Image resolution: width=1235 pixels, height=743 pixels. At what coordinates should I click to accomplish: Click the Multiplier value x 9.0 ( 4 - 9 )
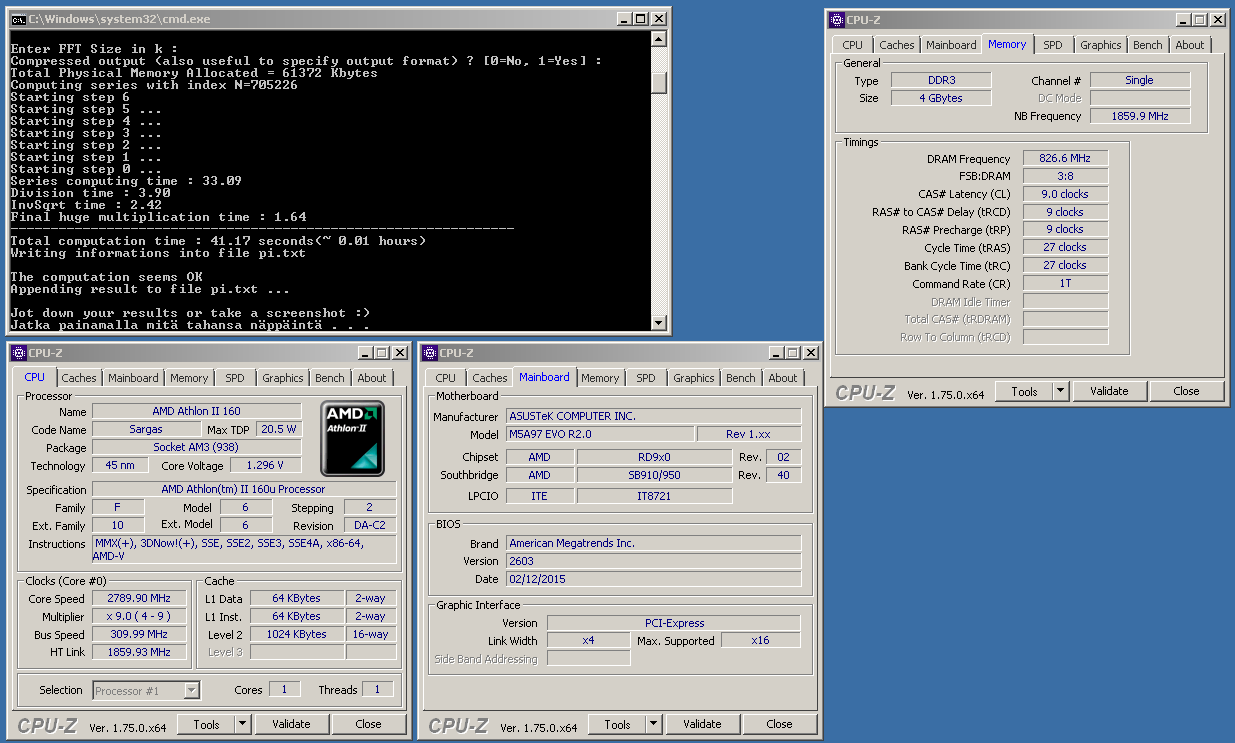pos(139,616)
